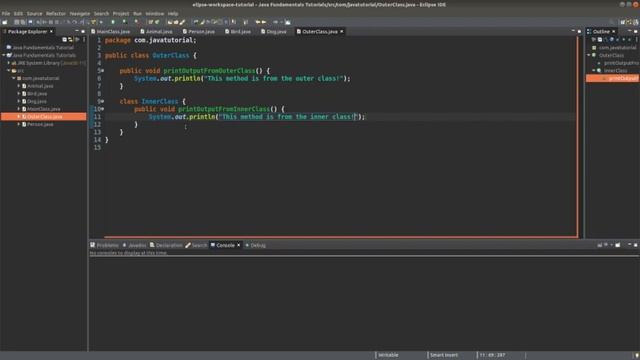Expand the JRE System Library node
Screen dimensions: 640x360
pos(9,63)
